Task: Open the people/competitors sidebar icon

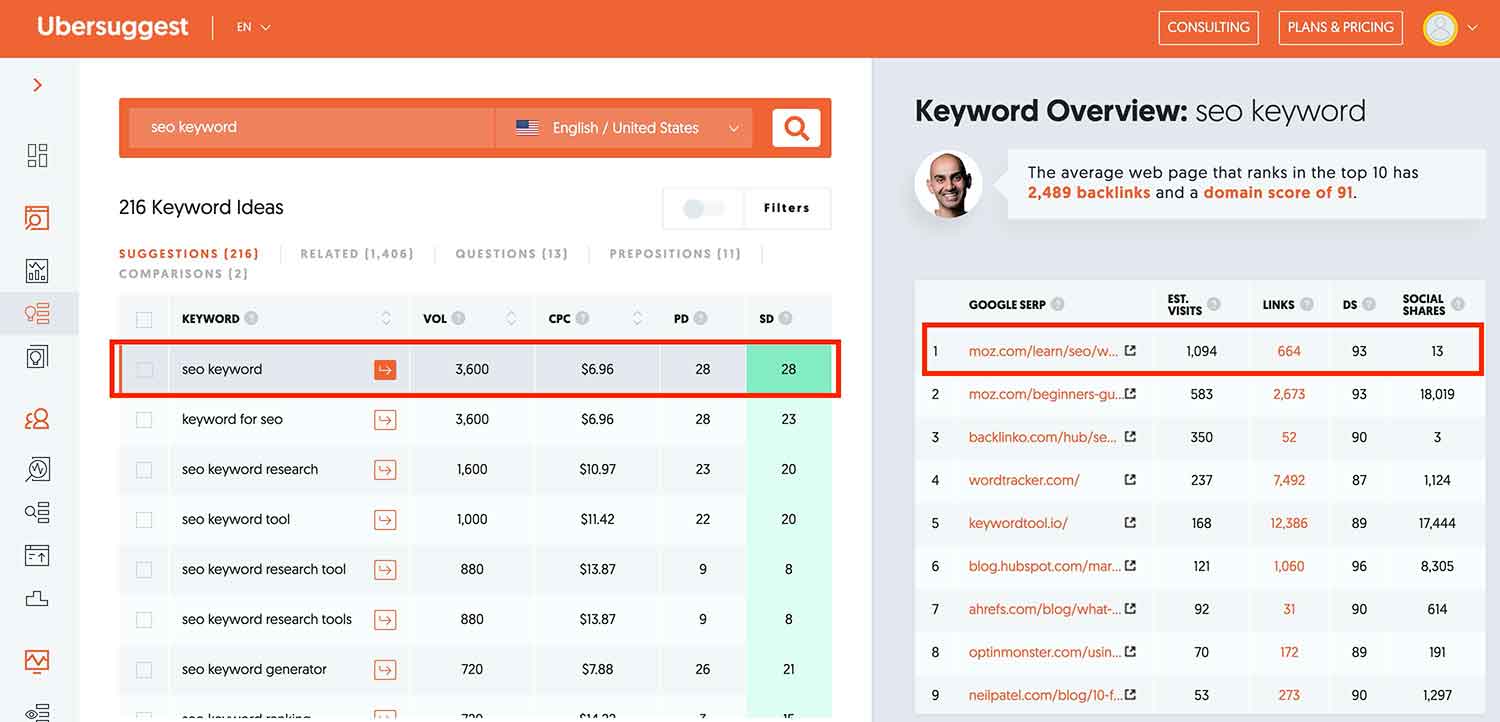Action: [x=38, y=419]
